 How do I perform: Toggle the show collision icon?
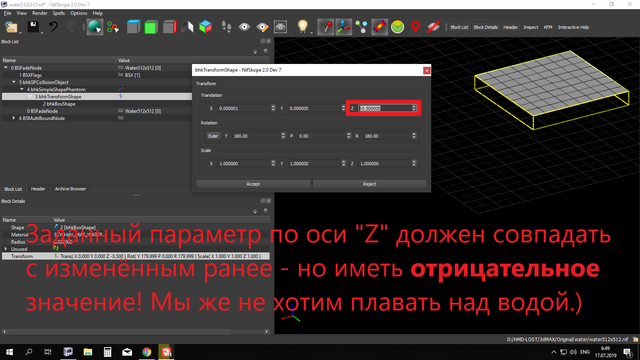(x=380, y=27)
